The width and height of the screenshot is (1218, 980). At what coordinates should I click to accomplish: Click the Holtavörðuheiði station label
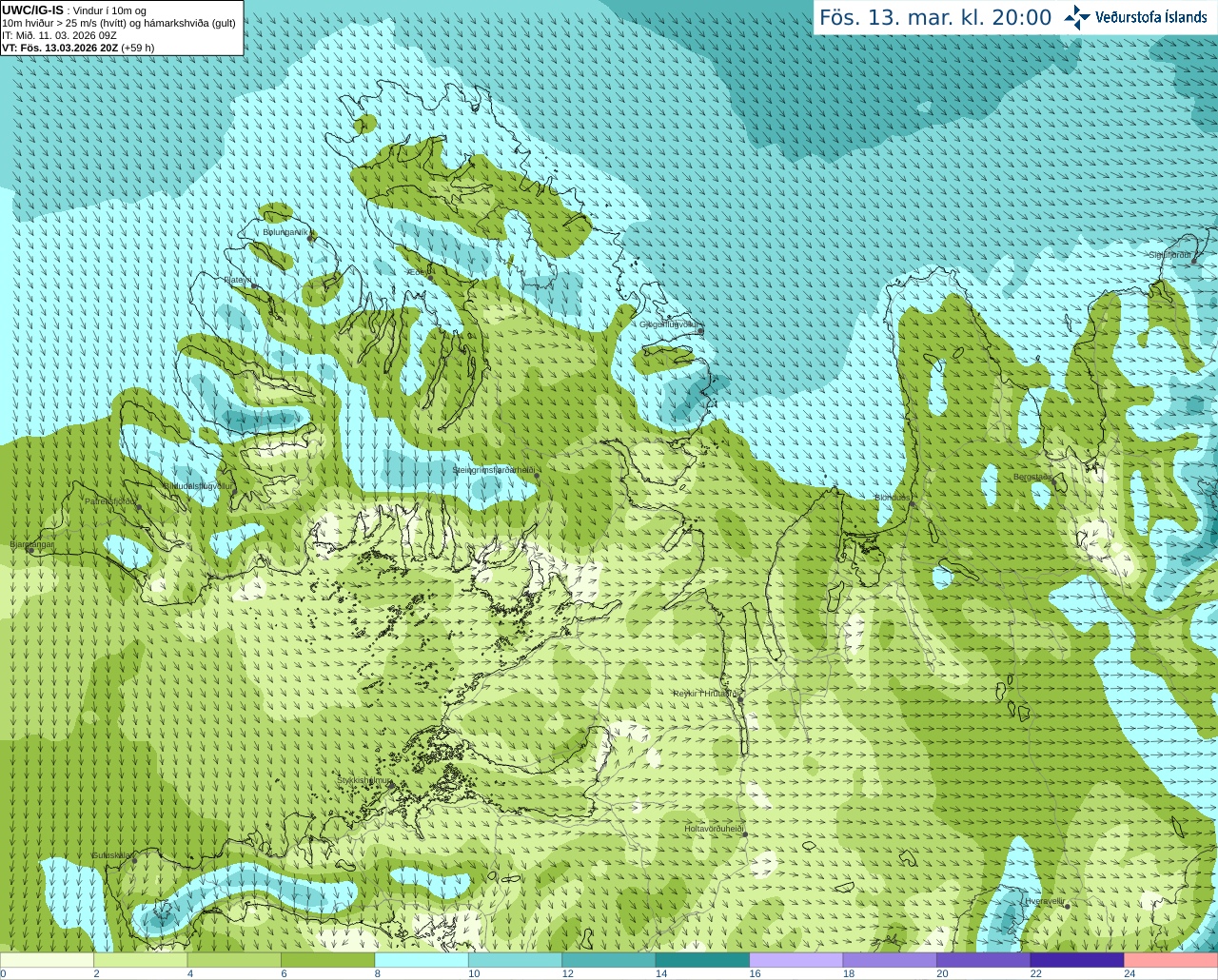714,829
